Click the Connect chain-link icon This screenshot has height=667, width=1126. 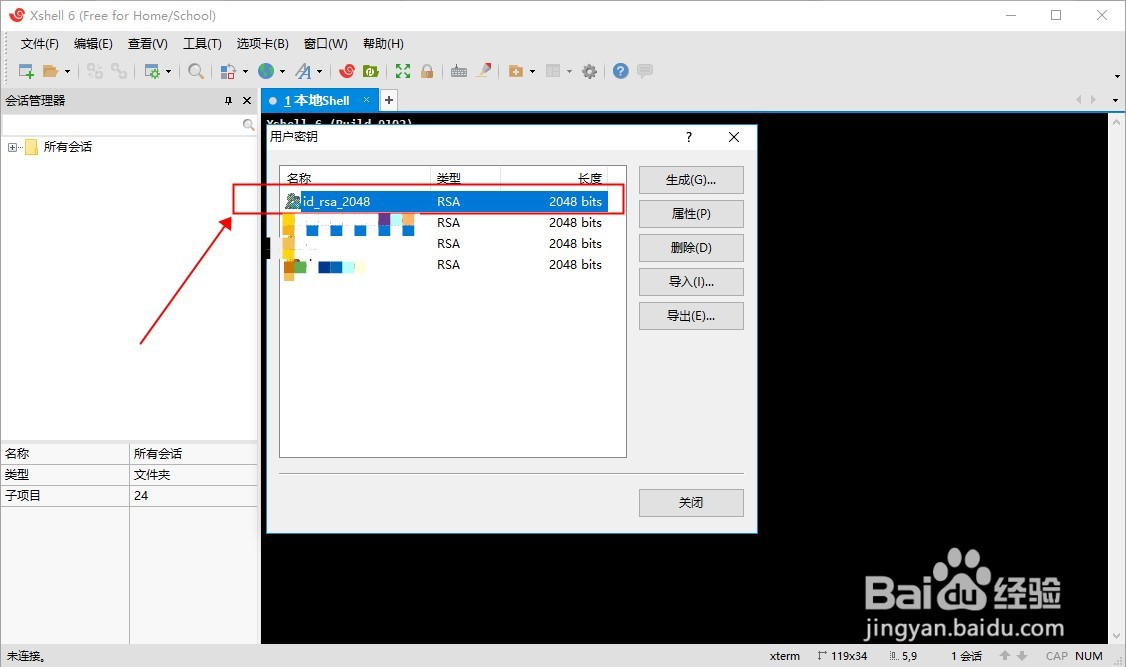pyautogui.click(x=95, y=71)
